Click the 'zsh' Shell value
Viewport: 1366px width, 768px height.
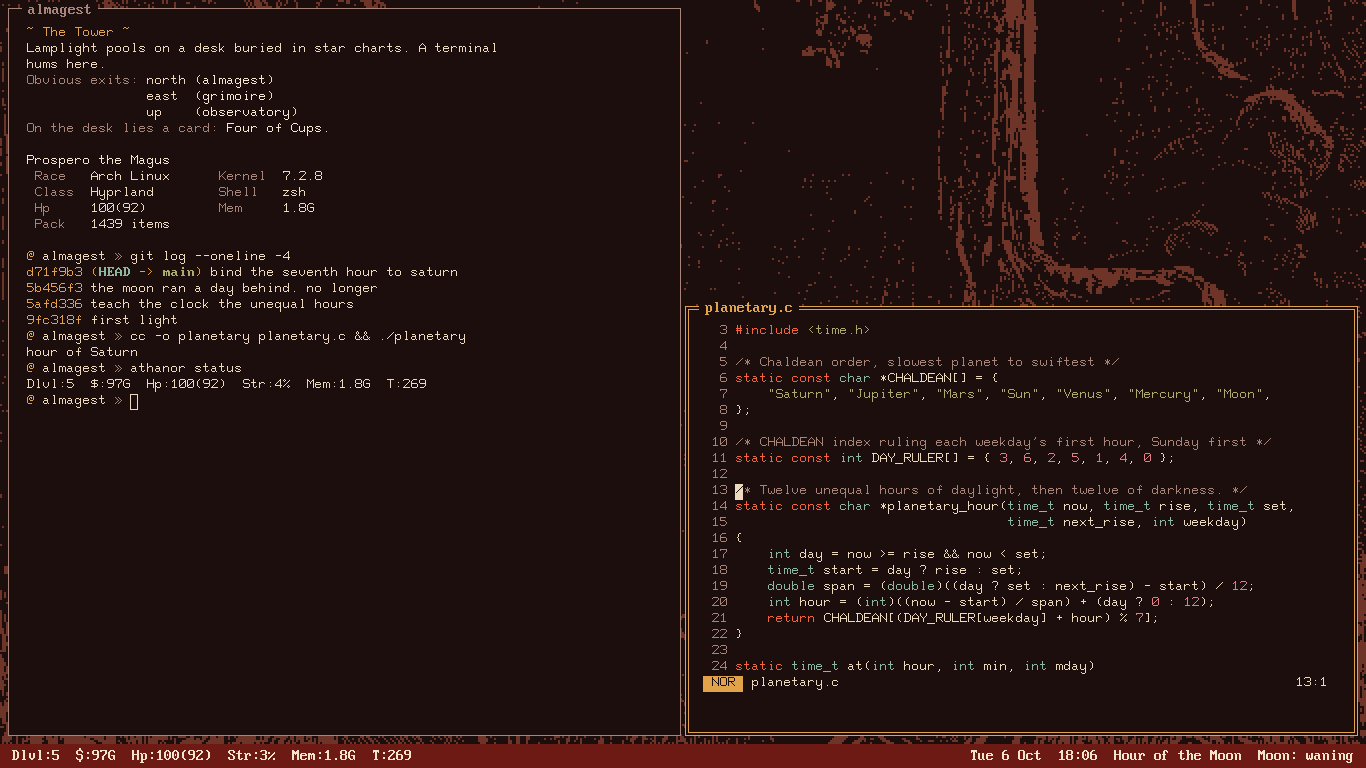(294, 192)
